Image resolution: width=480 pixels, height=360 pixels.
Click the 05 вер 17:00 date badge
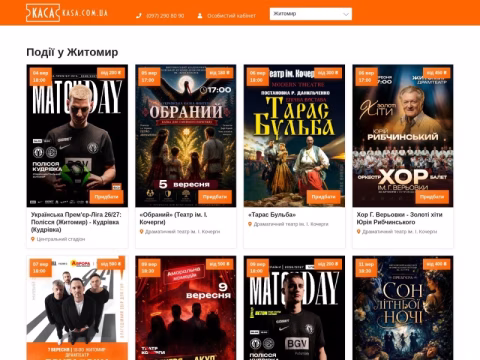coord(149,77)
